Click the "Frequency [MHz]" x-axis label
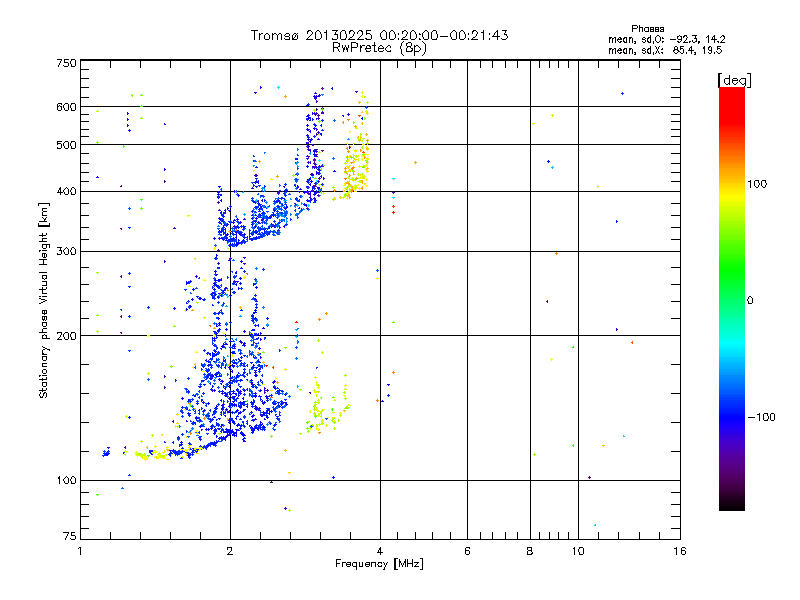 pos(379,564)
